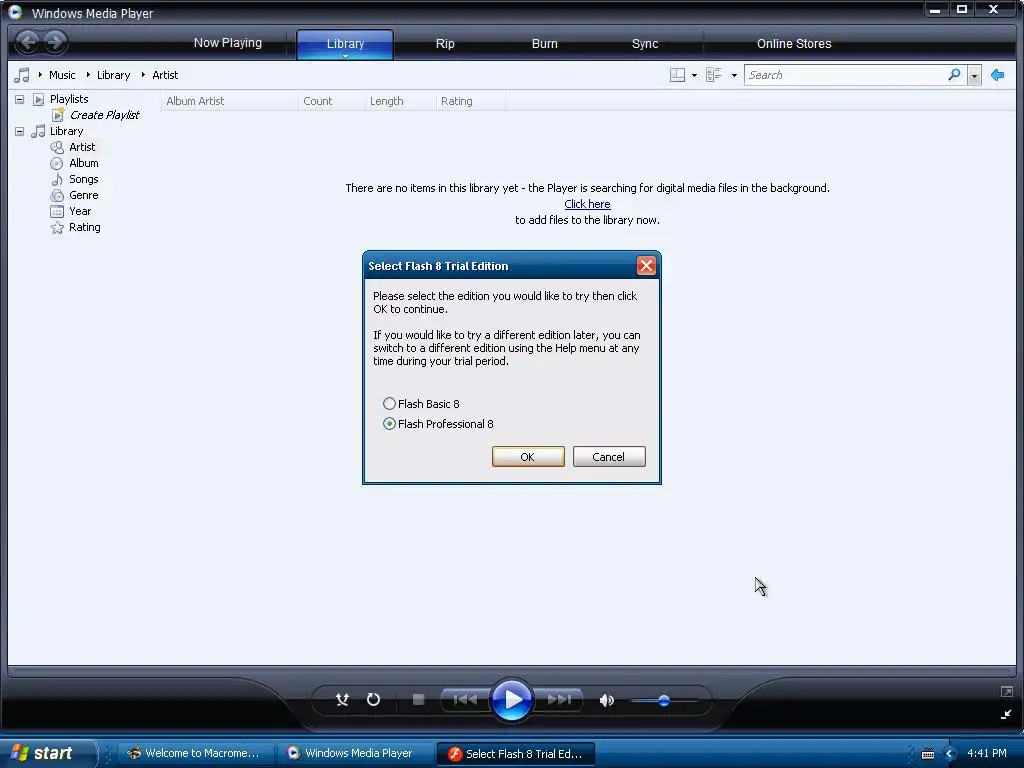
Task: Open the view options icon
Action: coord(713,75)
